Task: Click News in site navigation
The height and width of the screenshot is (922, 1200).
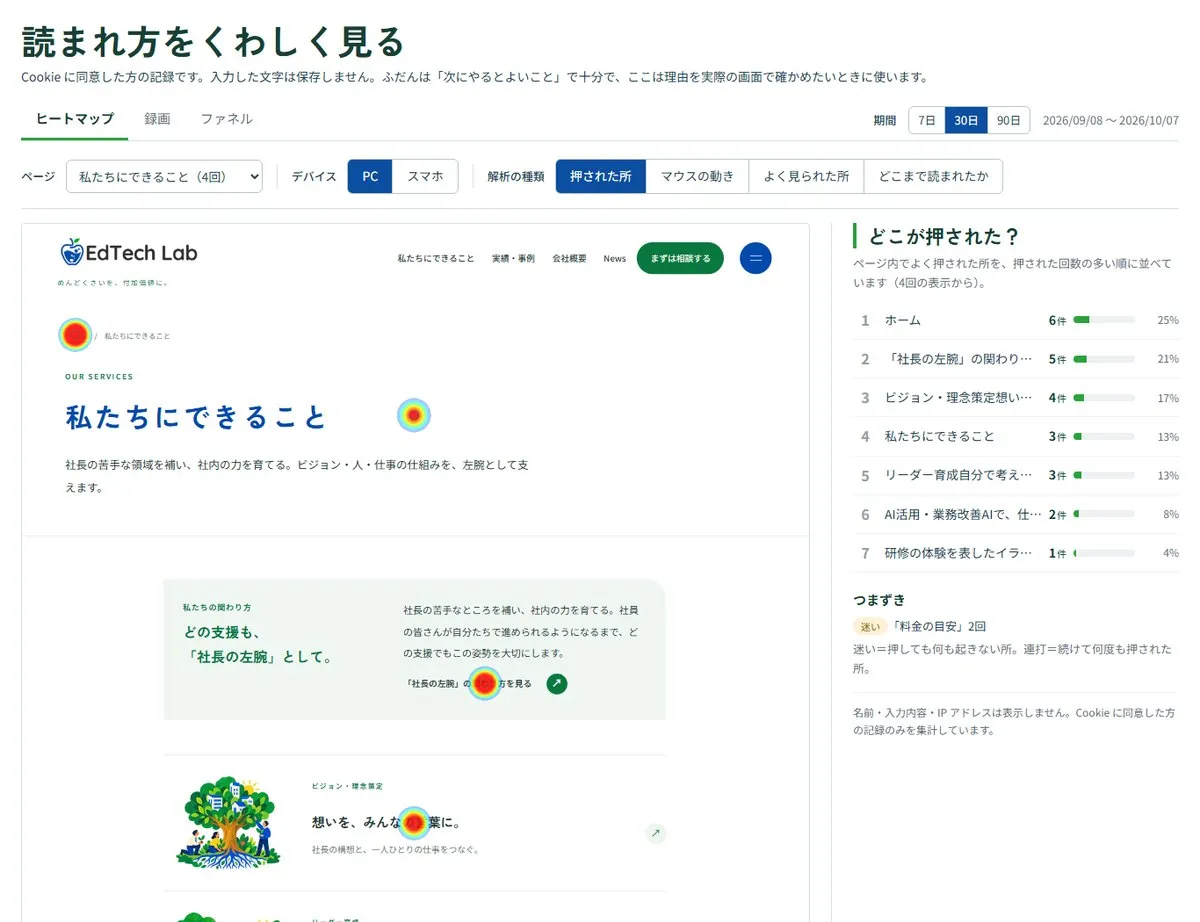Action: pos(614,258)
